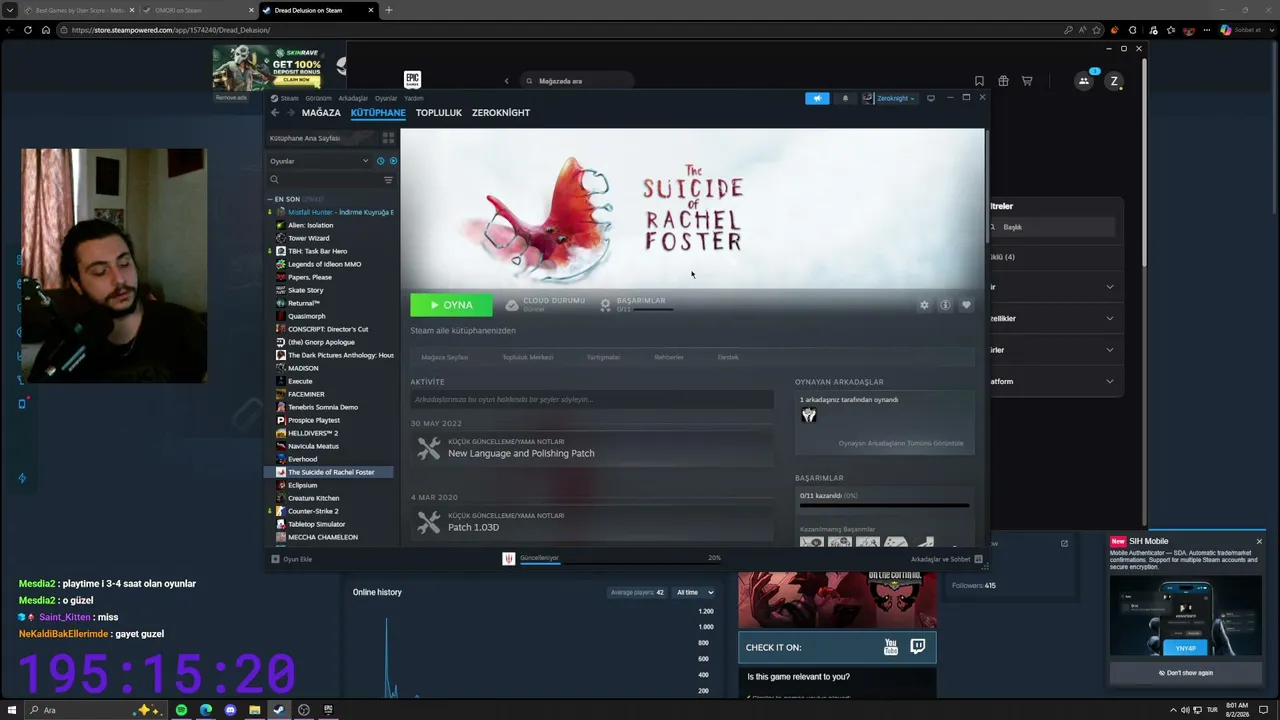Open Epic friends icon
The image size is (1280, 720).
point(1084,81)
